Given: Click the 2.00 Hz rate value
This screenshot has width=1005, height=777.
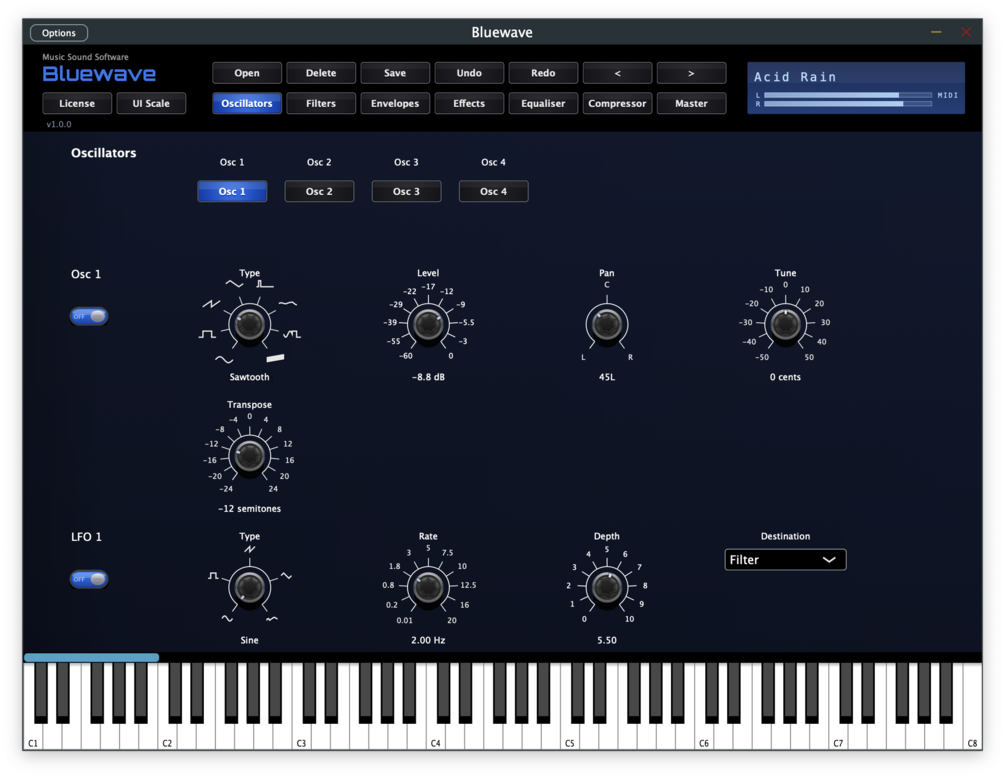Looking at the screenshot, I should [428, 640].
